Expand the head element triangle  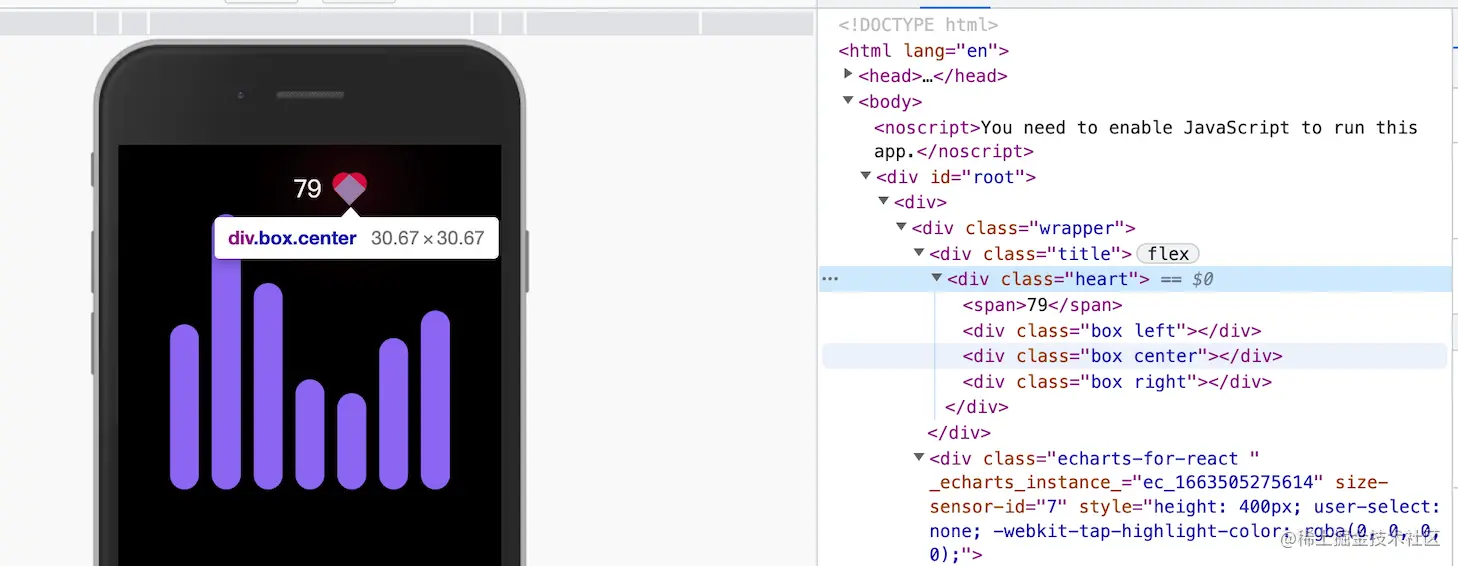coord(848,74)
